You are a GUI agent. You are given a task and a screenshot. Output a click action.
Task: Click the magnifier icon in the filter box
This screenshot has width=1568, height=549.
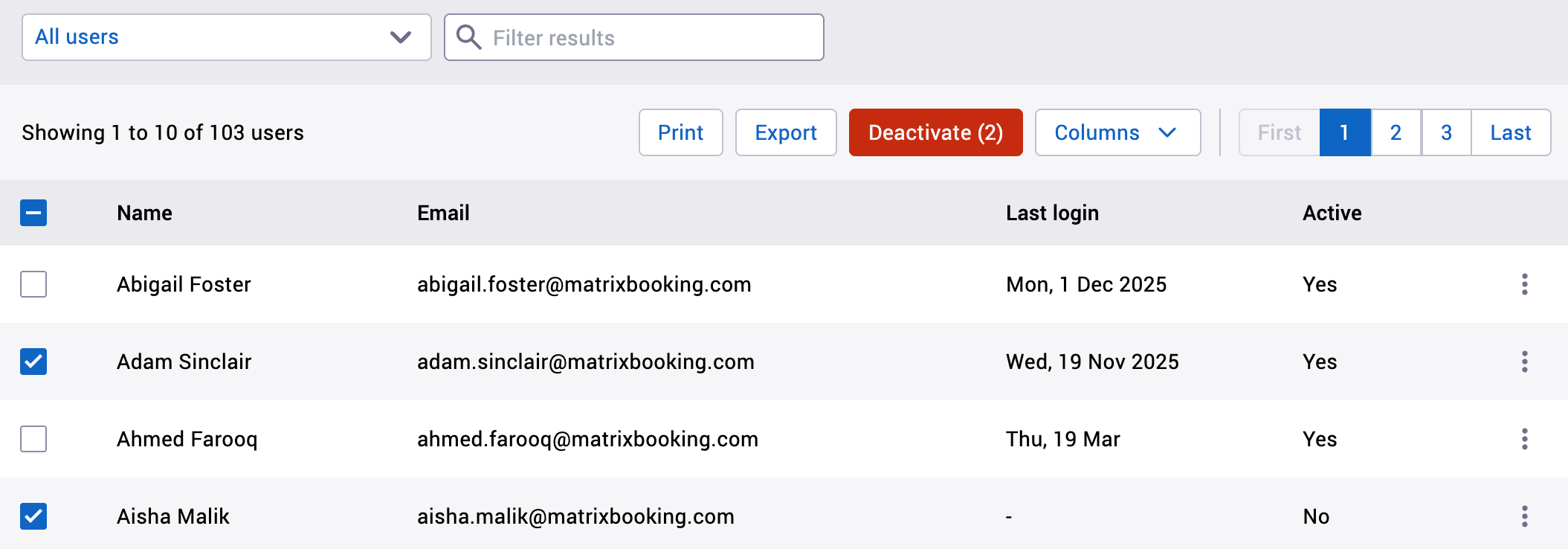[x=469, y=36]
